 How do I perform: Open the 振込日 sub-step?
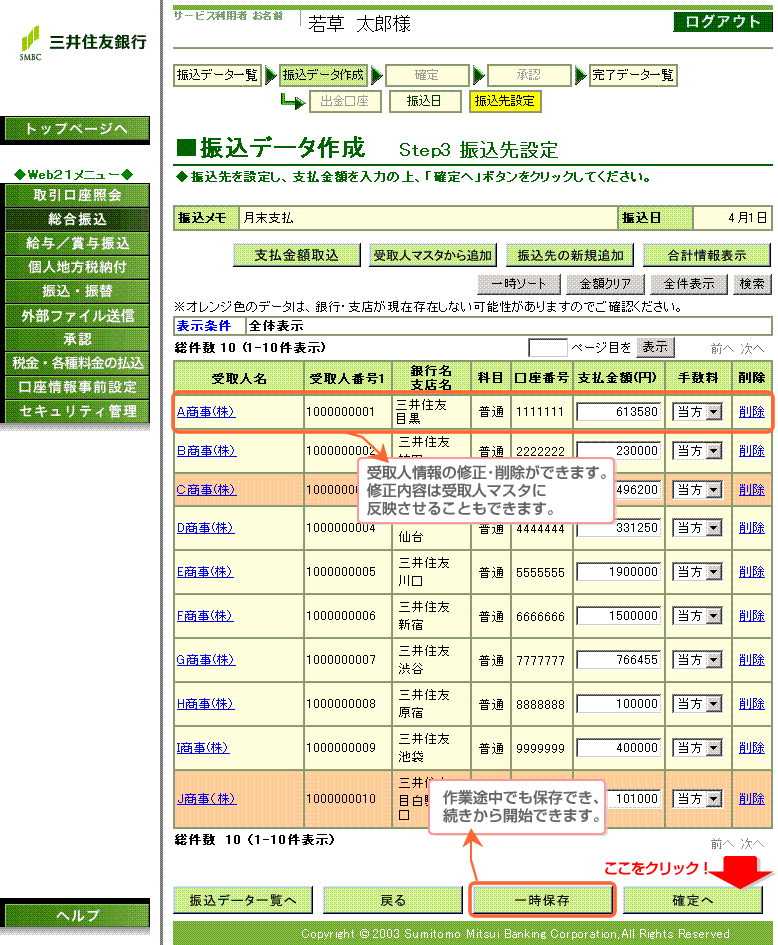pyautogui.click(x=425, y=101)
